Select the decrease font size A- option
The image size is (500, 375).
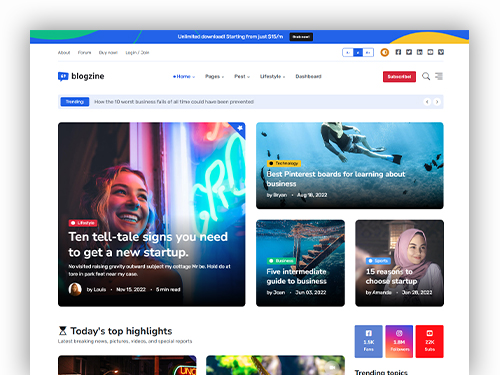(348, 52)
